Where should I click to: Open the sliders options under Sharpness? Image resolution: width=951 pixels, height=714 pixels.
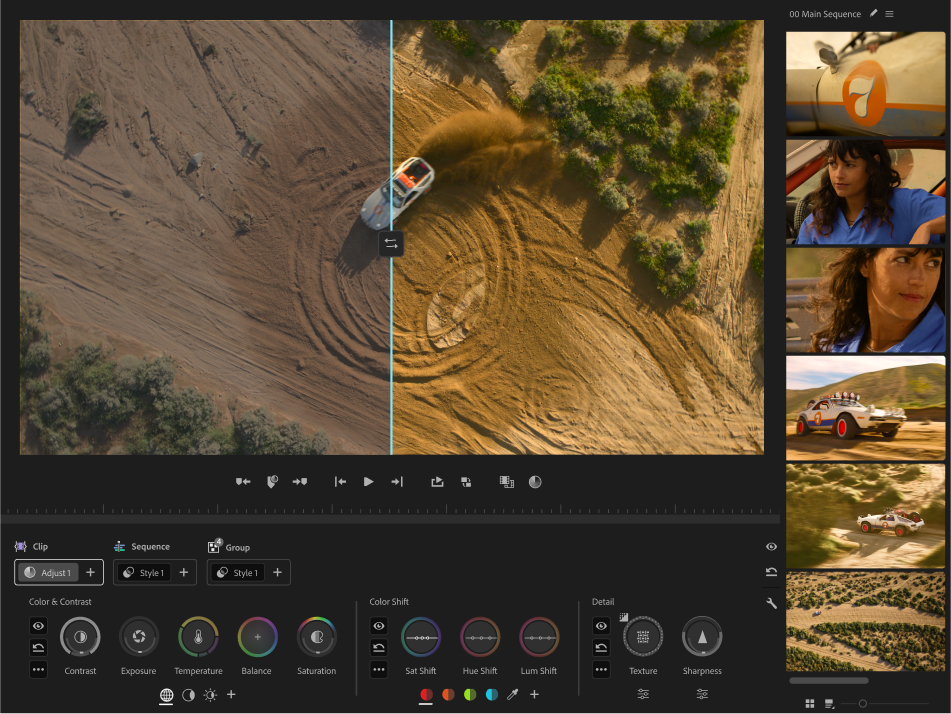(x=702, y=694)
